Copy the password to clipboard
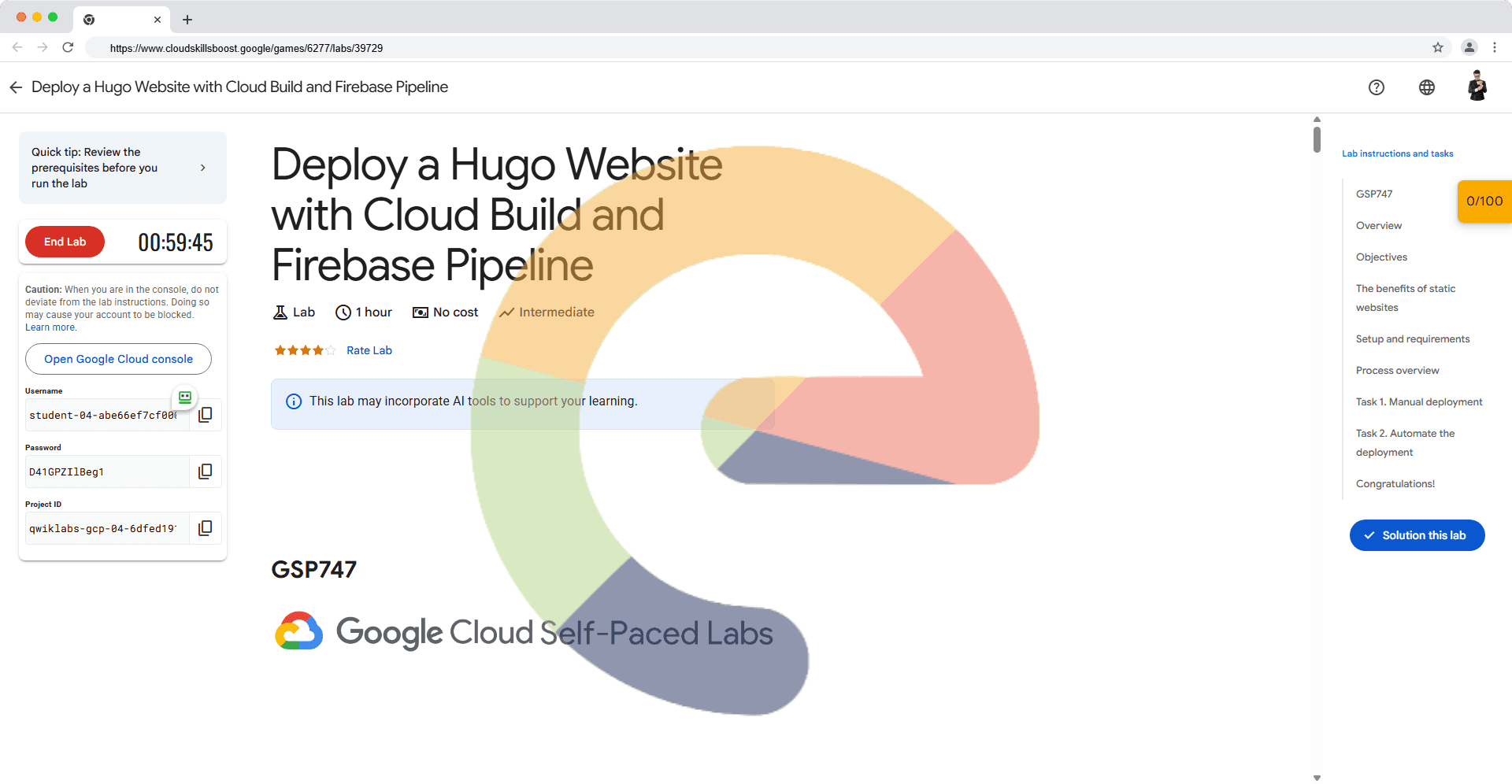1512x784 pixels. pos(205,472)
